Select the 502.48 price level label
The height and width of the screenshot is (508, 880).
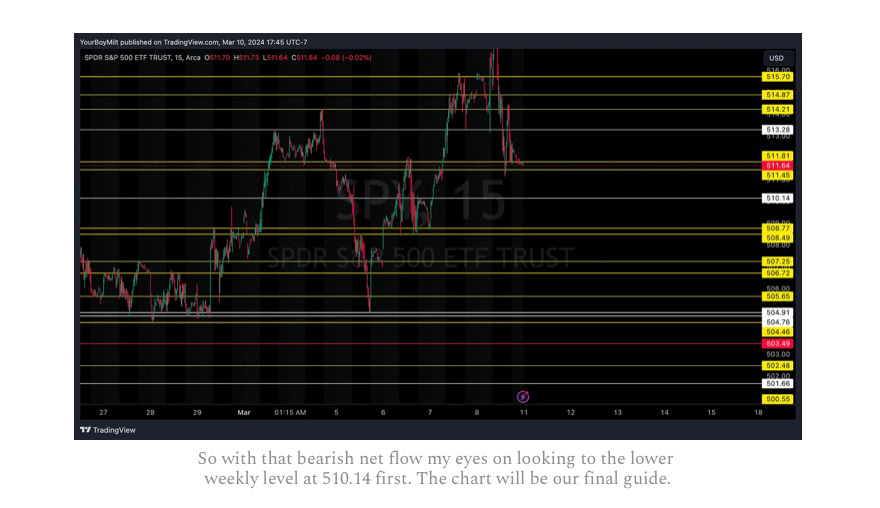[777, 365]
